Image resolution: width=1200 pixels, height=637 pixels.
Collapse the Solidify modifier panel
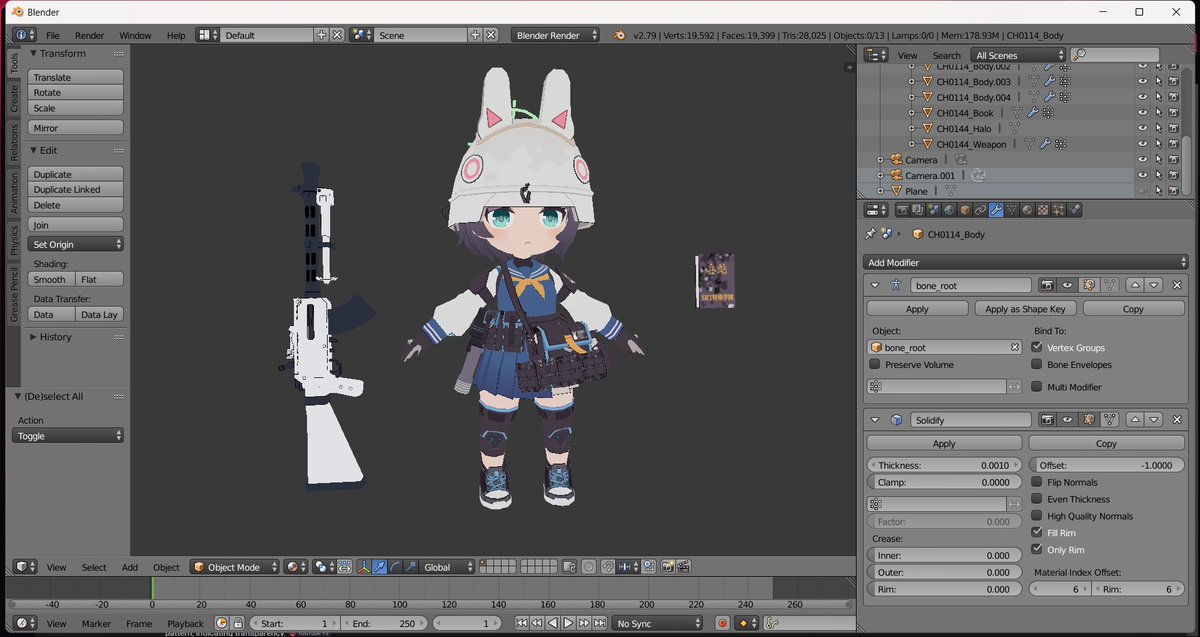click(x=875, y=420)
